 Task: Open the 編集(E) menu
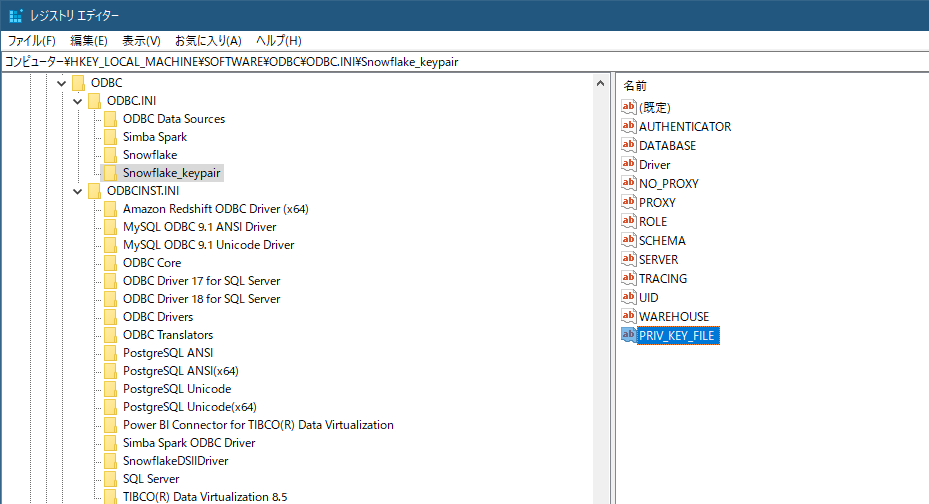89,41
